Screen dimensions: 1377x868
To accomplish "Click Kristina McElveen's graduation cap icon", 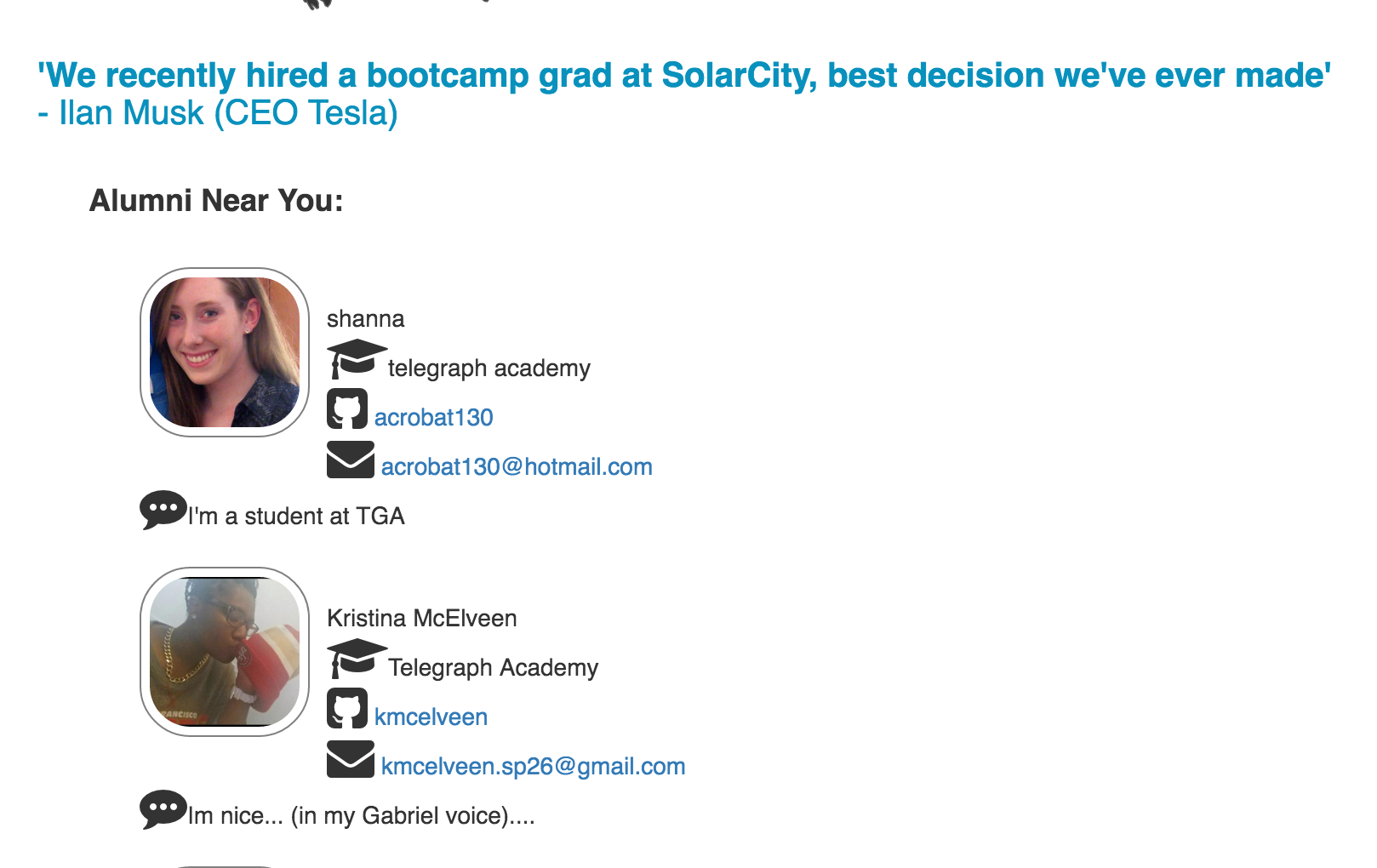I will (357, 659).
